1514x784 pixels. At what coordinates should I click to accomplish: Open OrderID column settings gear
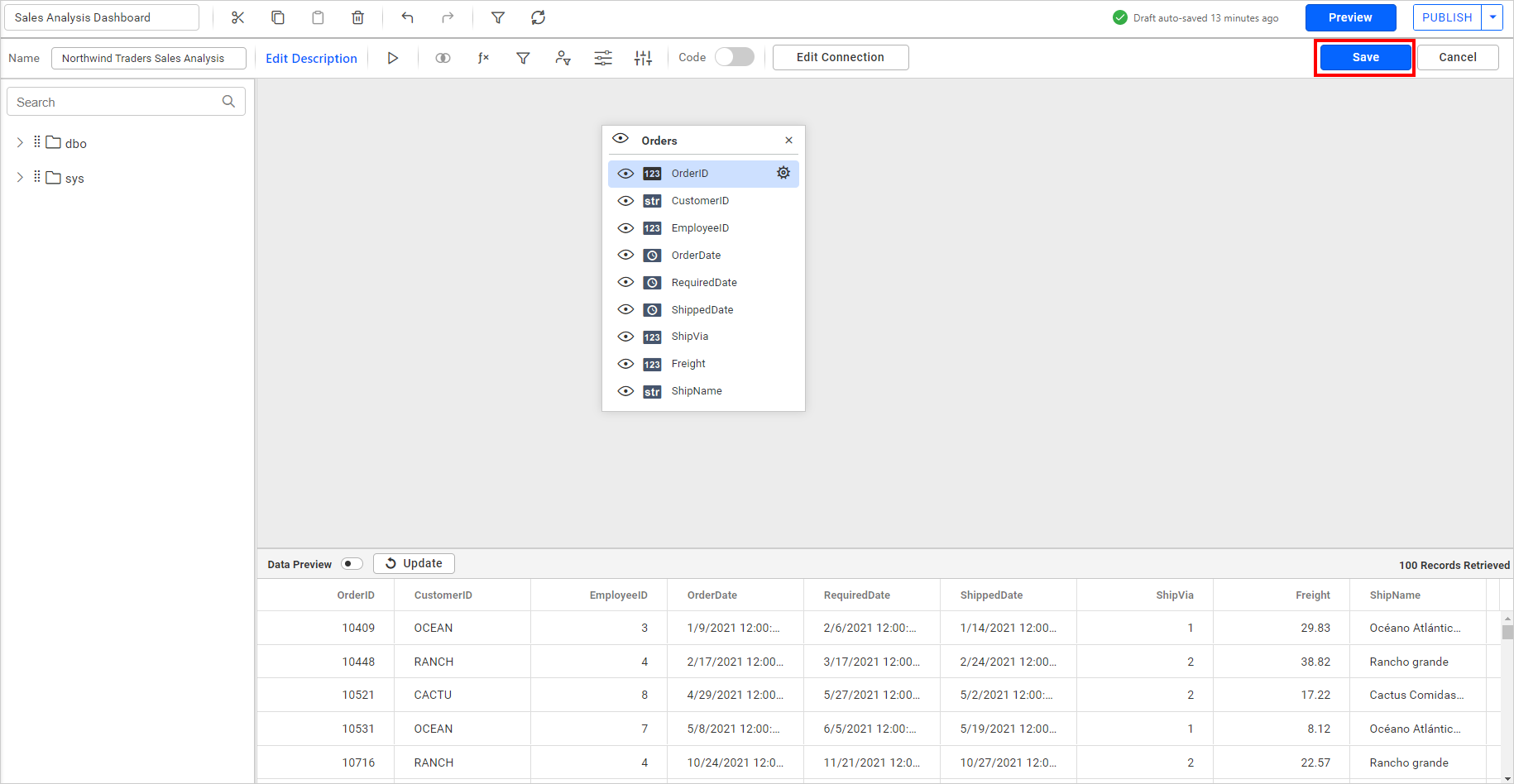pyautogui.click(x=783, y=173)
